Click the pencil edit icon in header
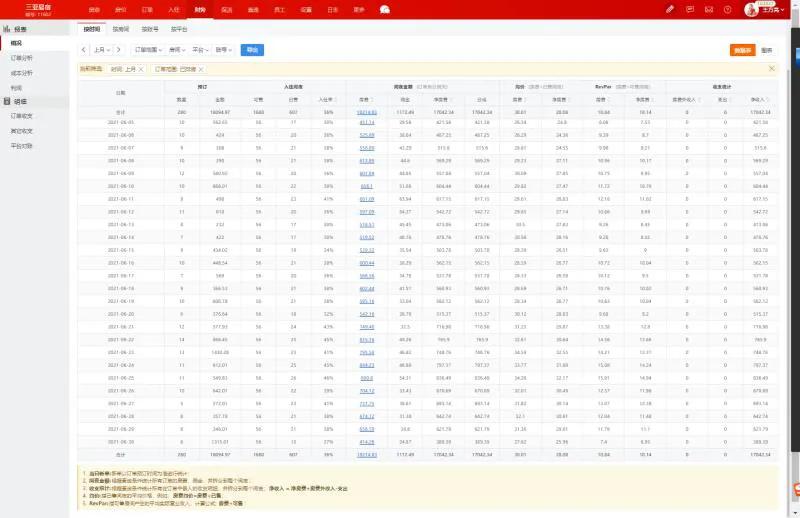 coord(670,9)
